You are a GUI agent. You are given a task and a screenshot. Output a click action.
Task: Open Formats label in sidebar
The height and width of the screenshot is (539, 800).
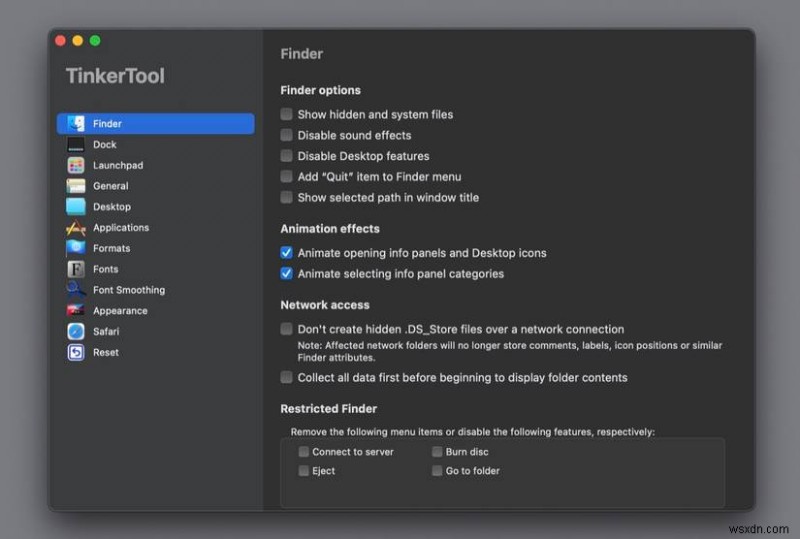coord(111,248)
